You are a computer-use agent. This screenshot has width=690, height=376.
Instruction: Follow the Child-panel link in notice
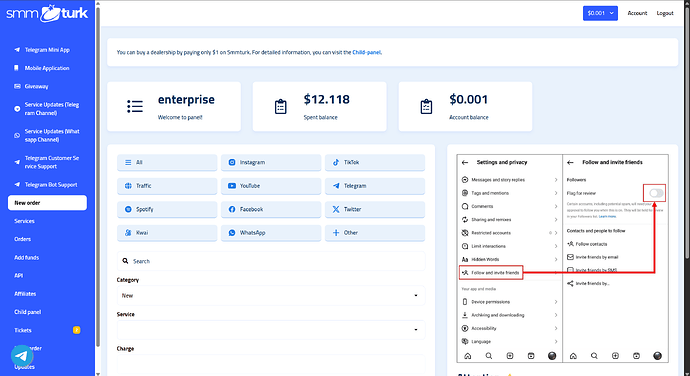367,52
